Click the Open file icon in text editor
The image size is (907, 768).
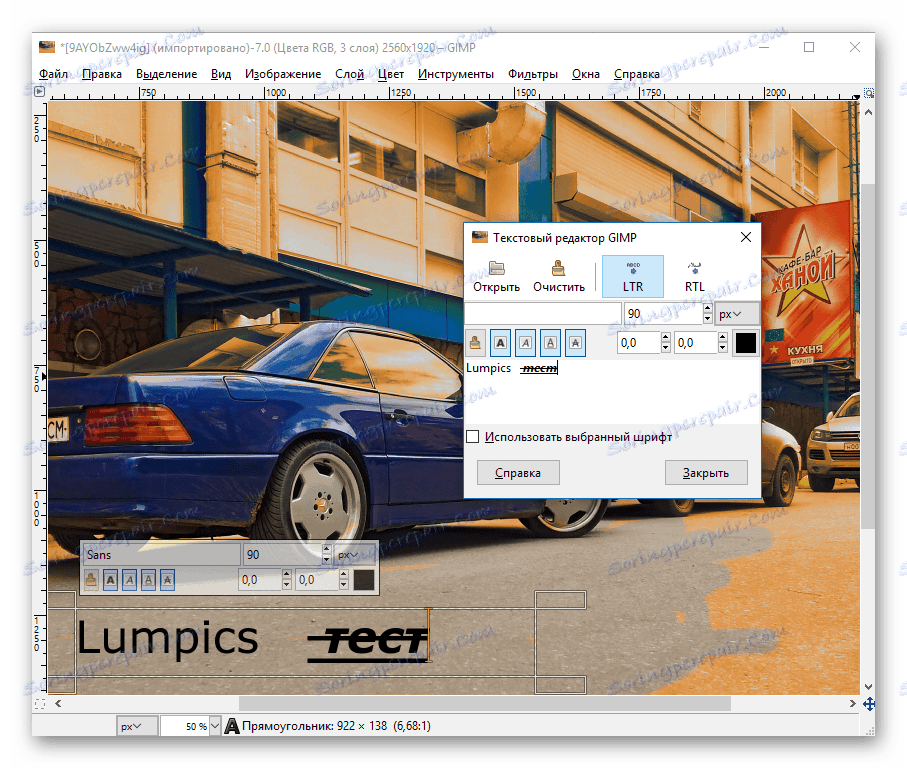[496, 276]
